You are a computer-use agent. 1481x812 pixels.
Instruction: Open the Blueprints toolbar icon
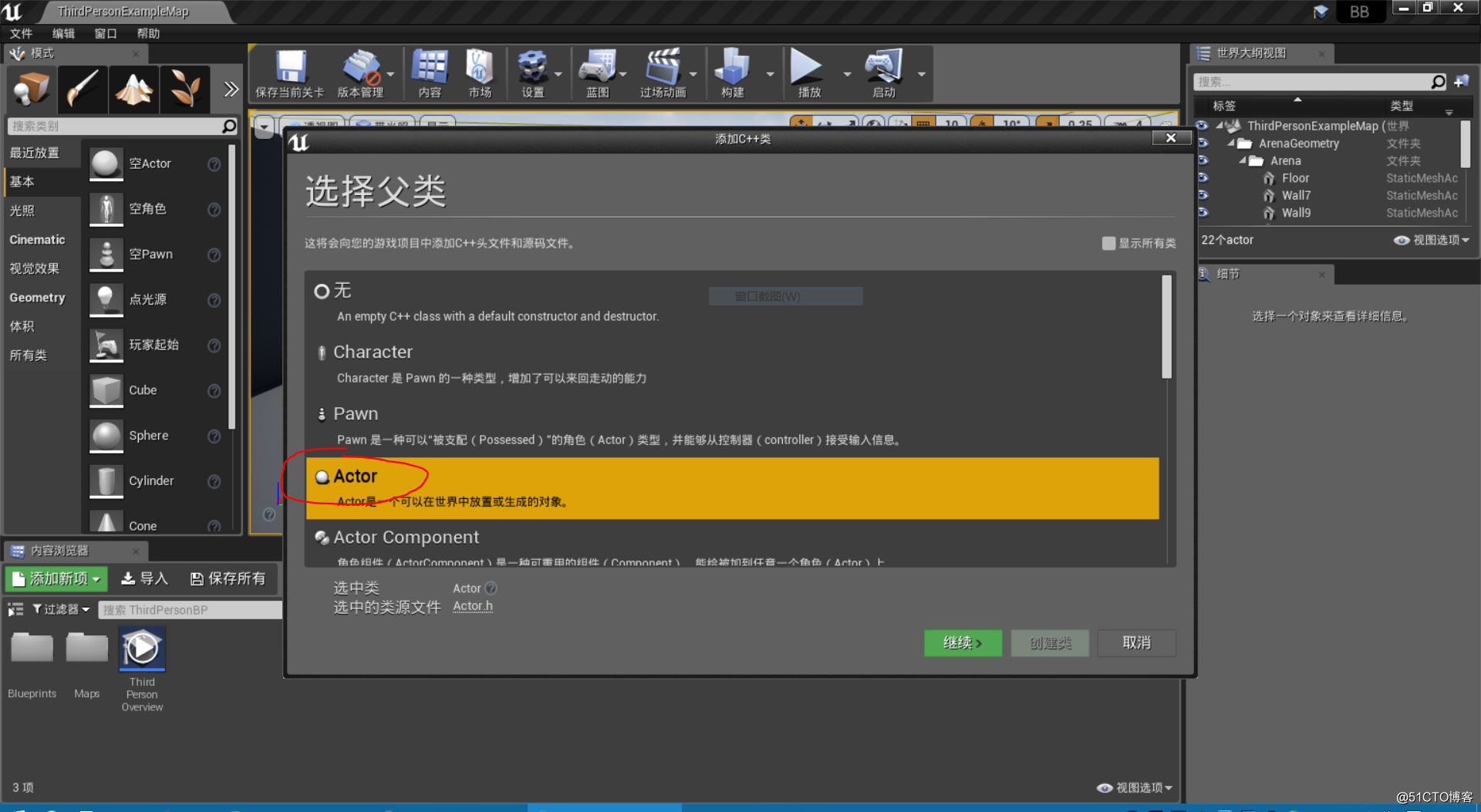coord(598,68)
